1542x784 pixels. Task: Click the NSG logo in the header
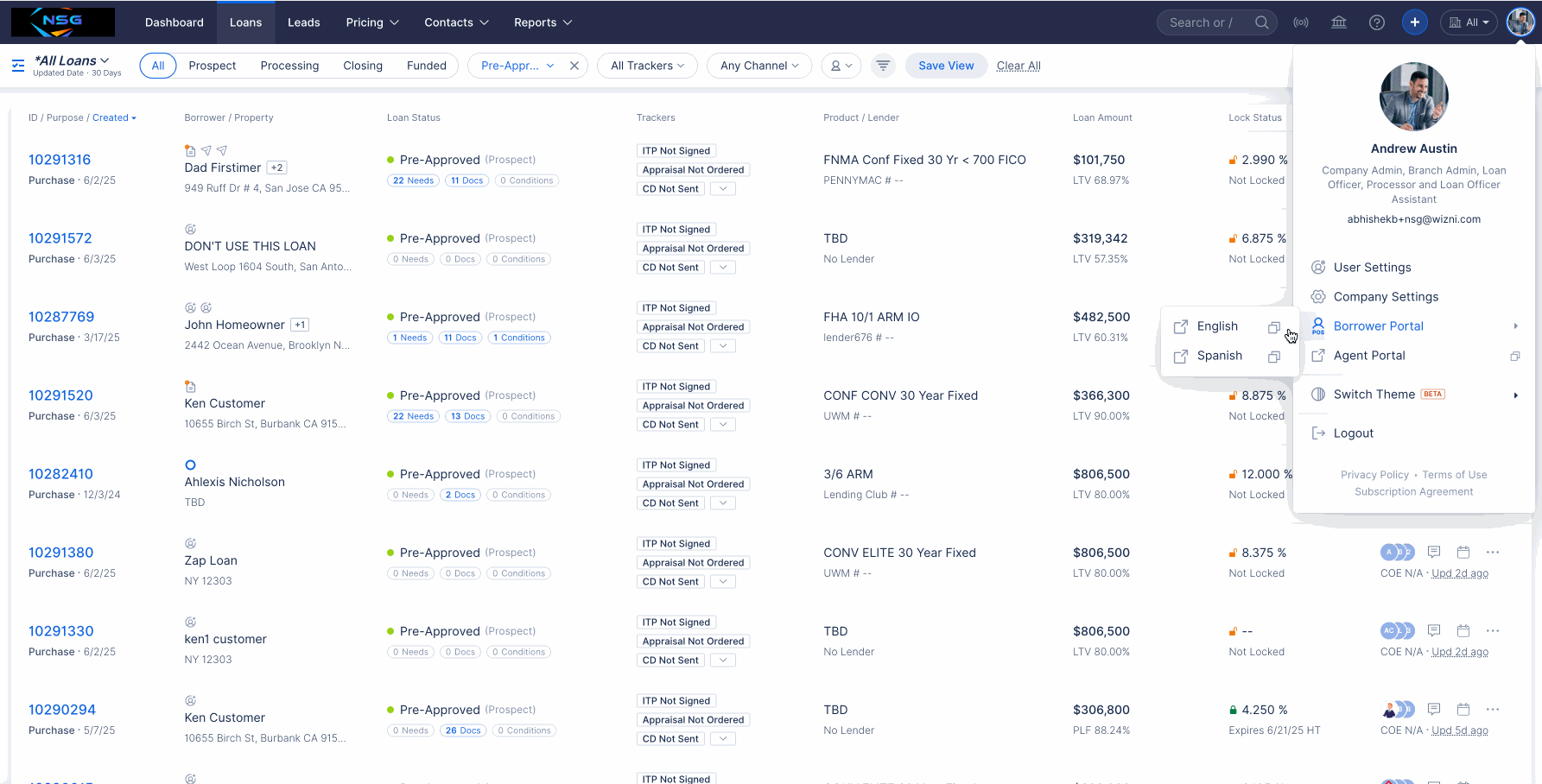62,22
